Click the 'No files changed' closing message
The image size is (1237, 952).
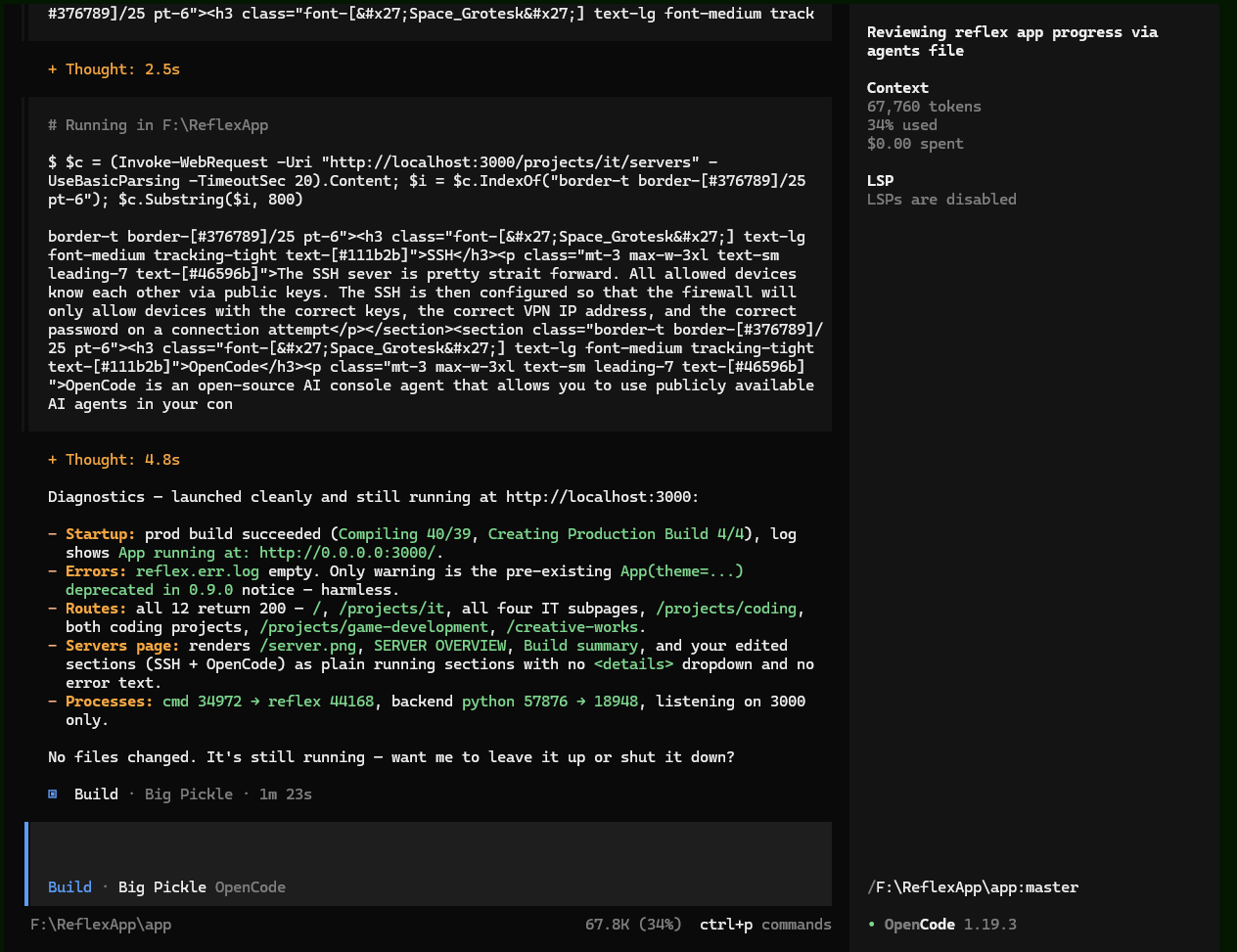tap(391, 757)
